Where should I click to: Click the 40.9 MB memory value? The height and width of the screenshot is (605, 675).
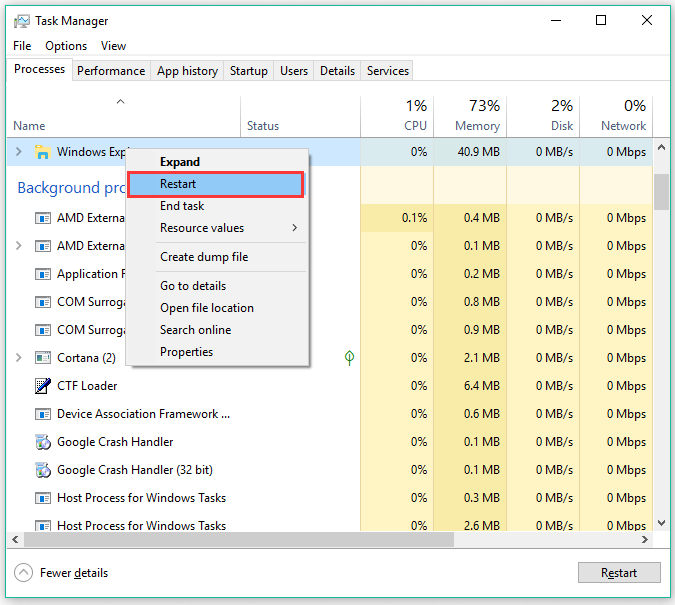coord(478,152)
